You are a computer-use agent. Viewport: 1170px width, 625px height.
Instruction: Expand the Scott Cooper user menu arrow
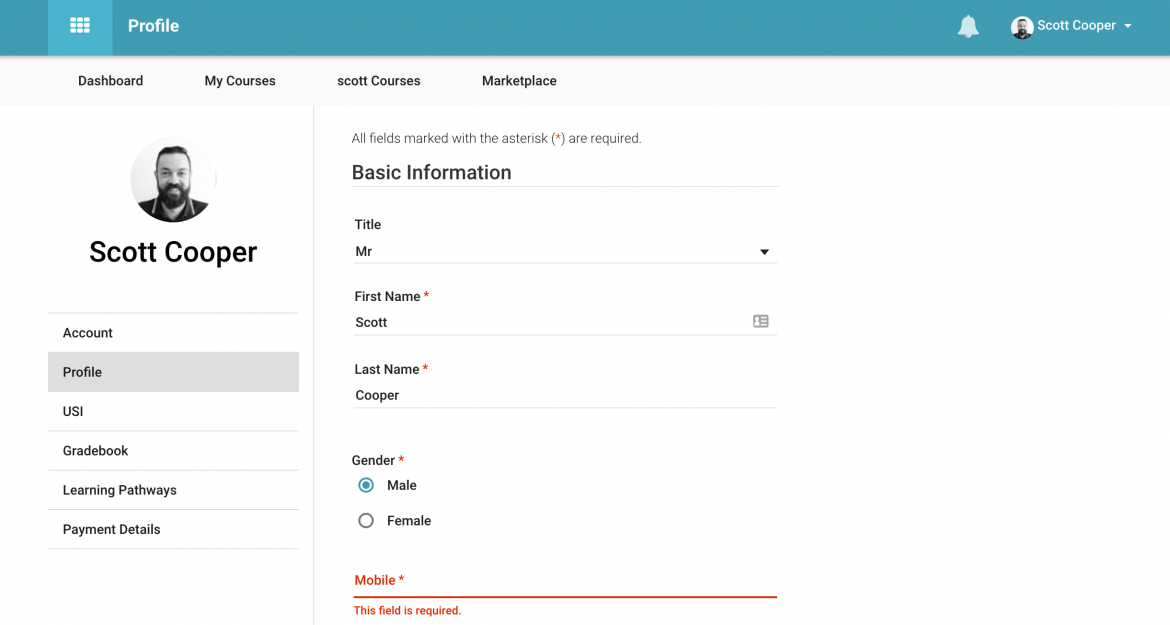pyautogui.click(x=1128, y=26)
